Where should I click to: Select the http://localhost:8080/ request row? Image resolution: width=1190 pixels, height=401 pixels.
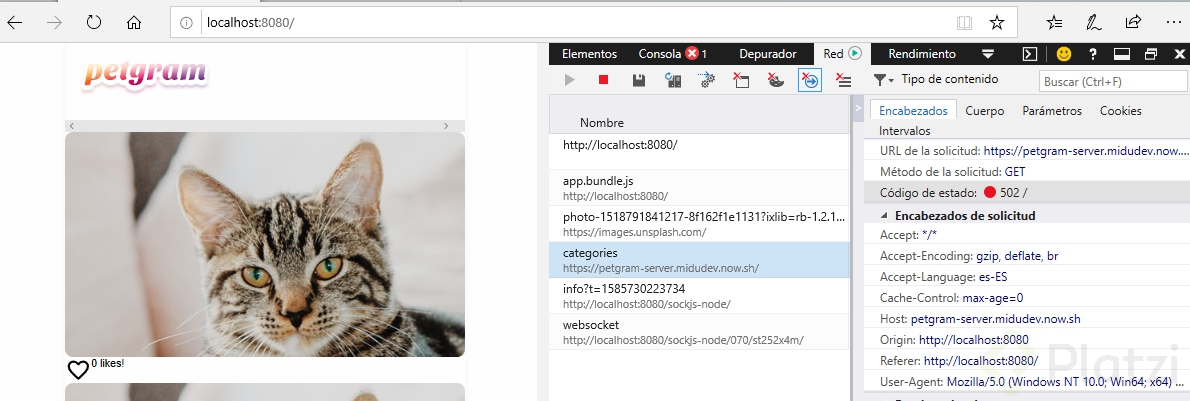pyautogui.click(x=700, y=152)
